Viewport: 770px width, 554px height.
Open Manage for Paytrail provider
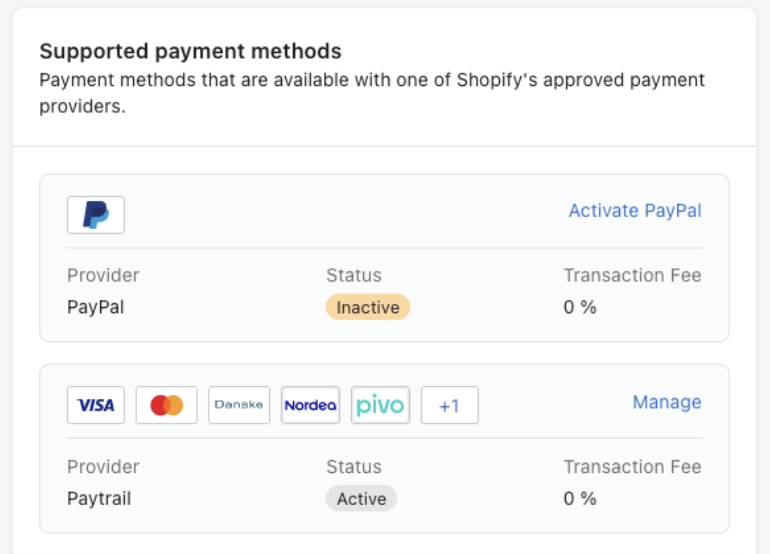coord(667,402)
